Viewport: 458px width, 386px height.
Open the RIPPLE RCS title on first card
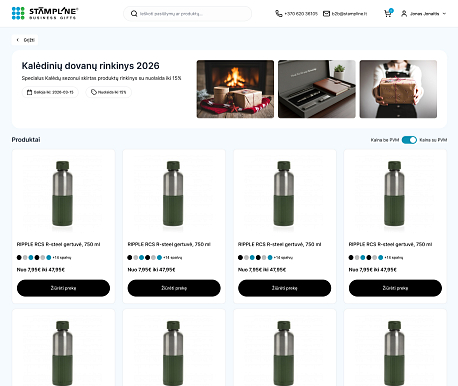(58, 244)
